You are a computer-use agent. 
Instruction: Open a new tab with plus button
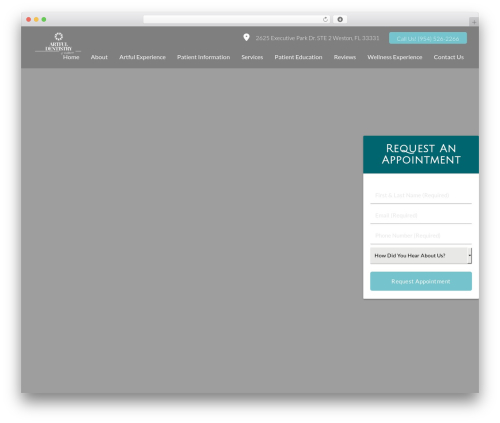[x=474, y=22]
